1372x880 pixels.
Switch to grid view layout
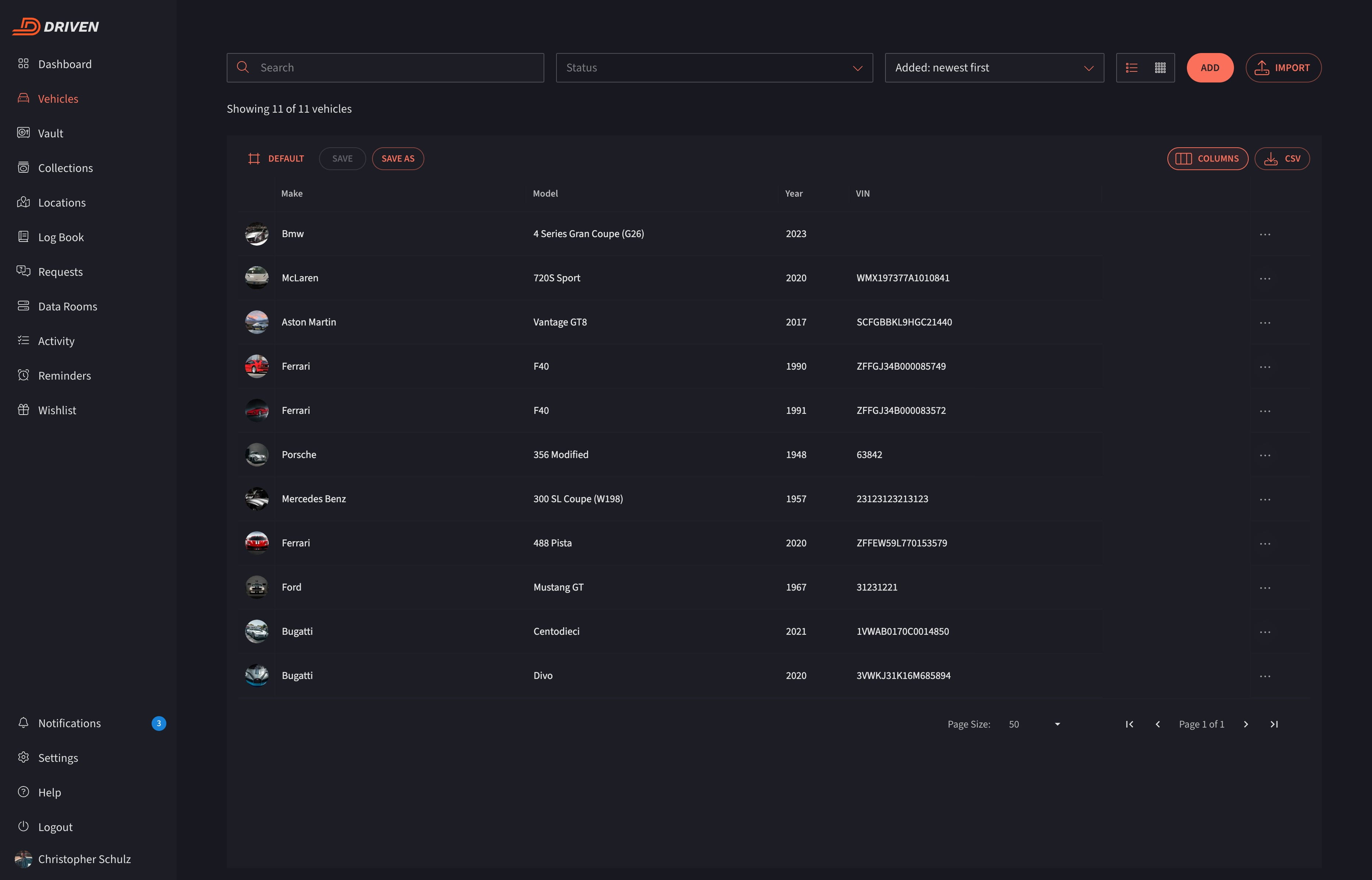1160,68
